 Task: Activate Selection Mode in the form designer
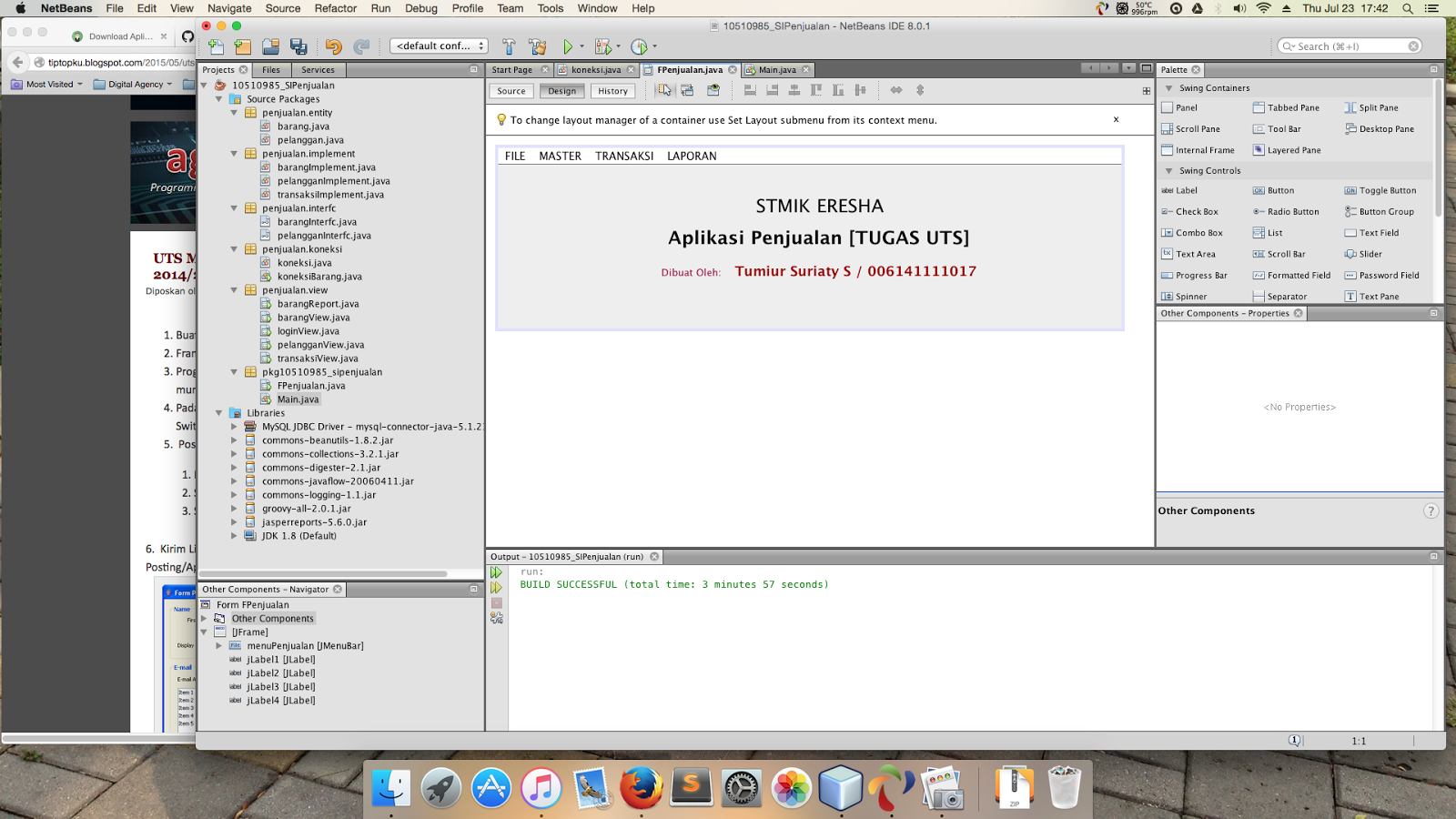(665, 90)
